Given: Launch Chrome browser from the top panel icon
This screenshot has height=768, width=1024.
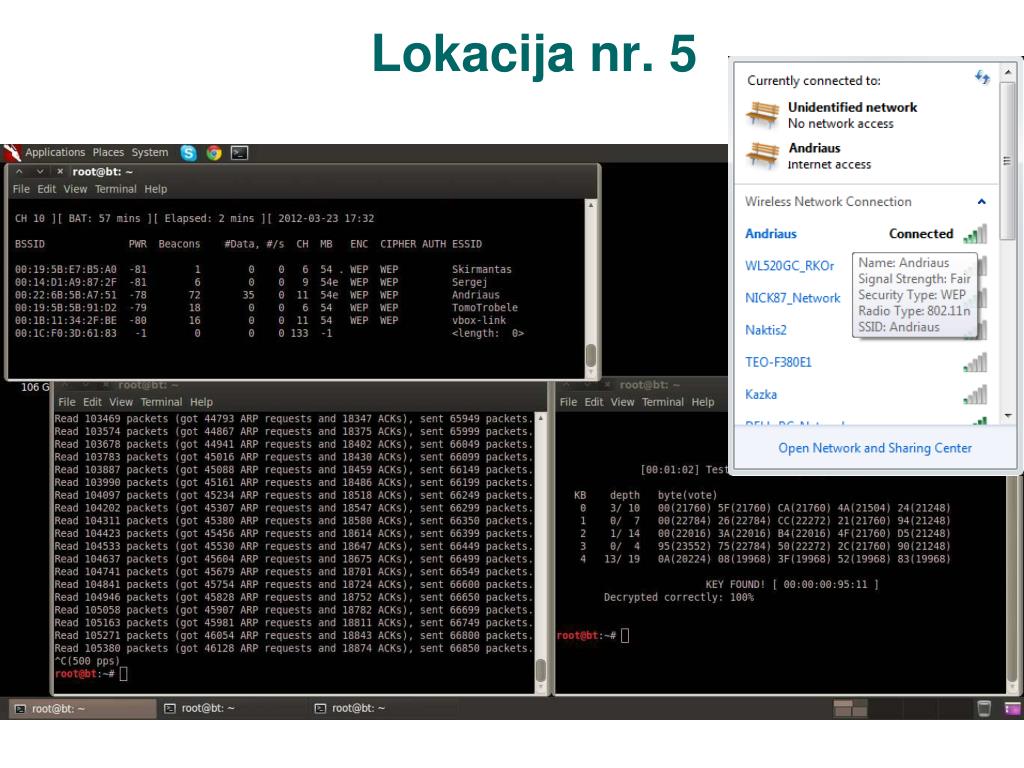Looking at the screenshot, I should pos(214,153).
